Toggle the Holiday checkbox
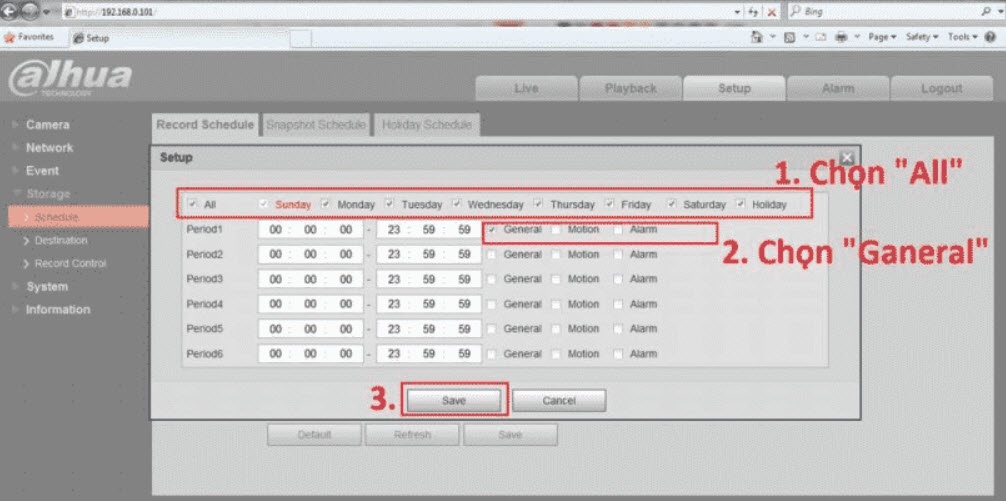The height and width of the screenshot is (501, 1006). pyautogui.click(x=741, y=204)
